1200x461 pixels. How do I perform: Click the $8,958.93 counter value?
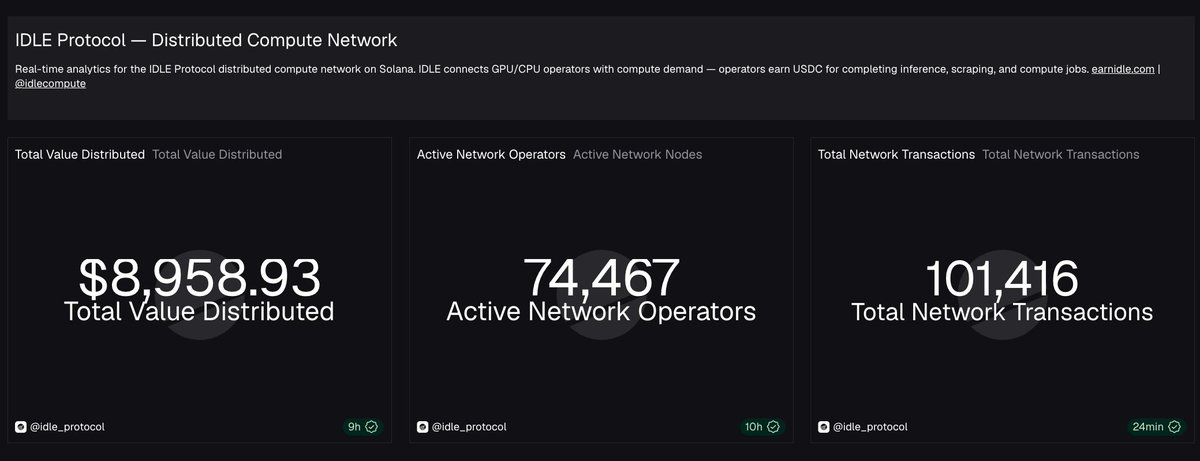click(x=199, y=277)
